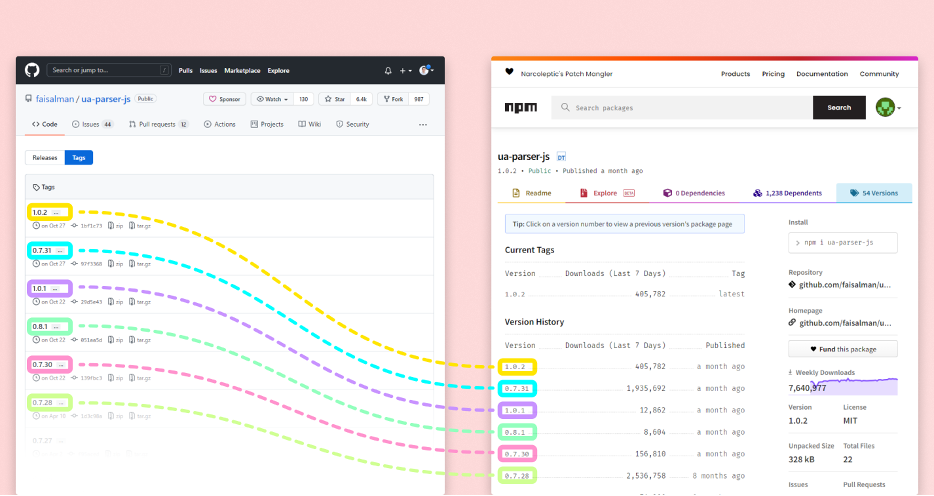Screen dimensions: 934x496
Task: Open Pulls in GitHub top bar
Action: (x=185, y=70)
